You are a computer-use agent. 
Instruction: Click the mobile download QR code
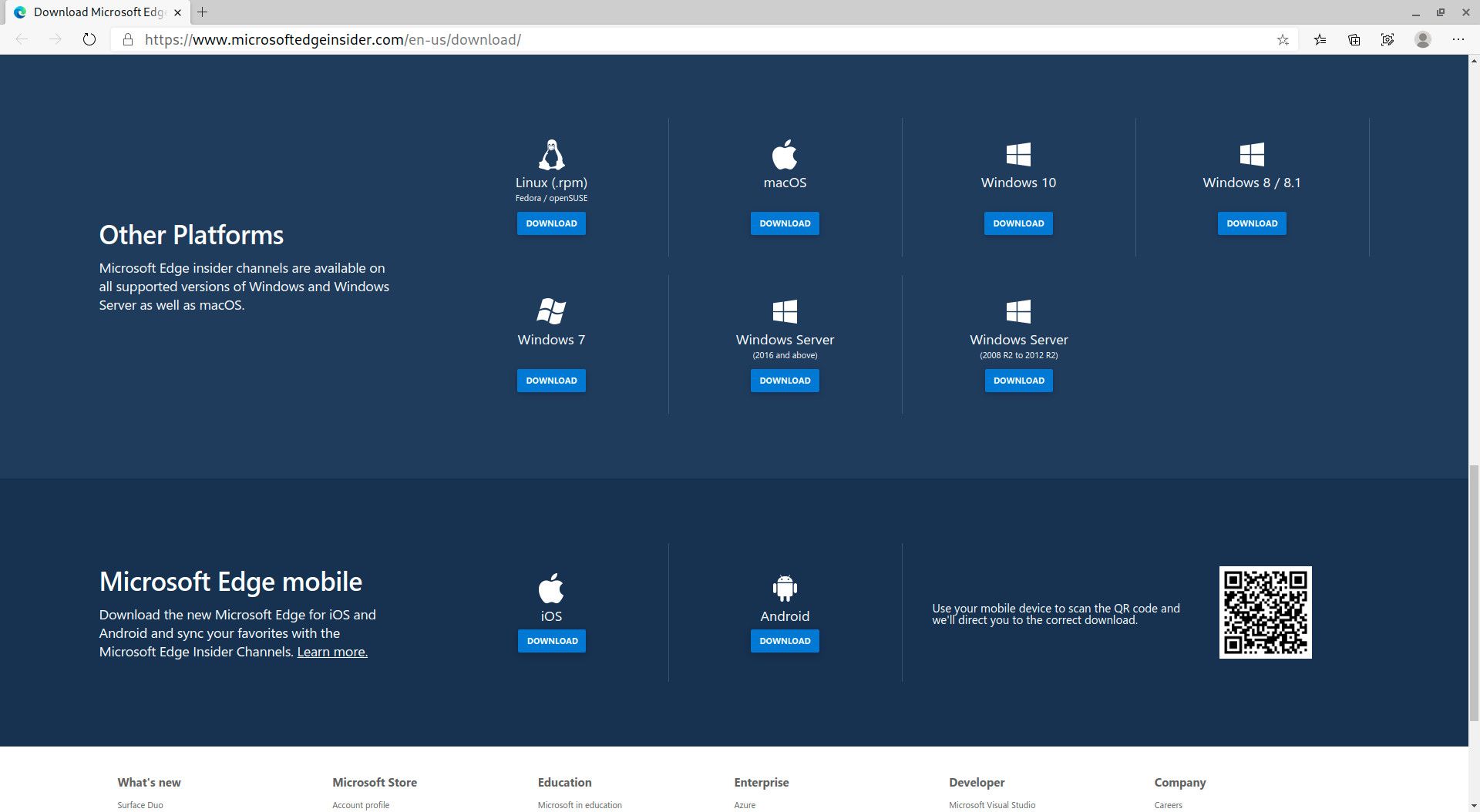pos(1265,612)
